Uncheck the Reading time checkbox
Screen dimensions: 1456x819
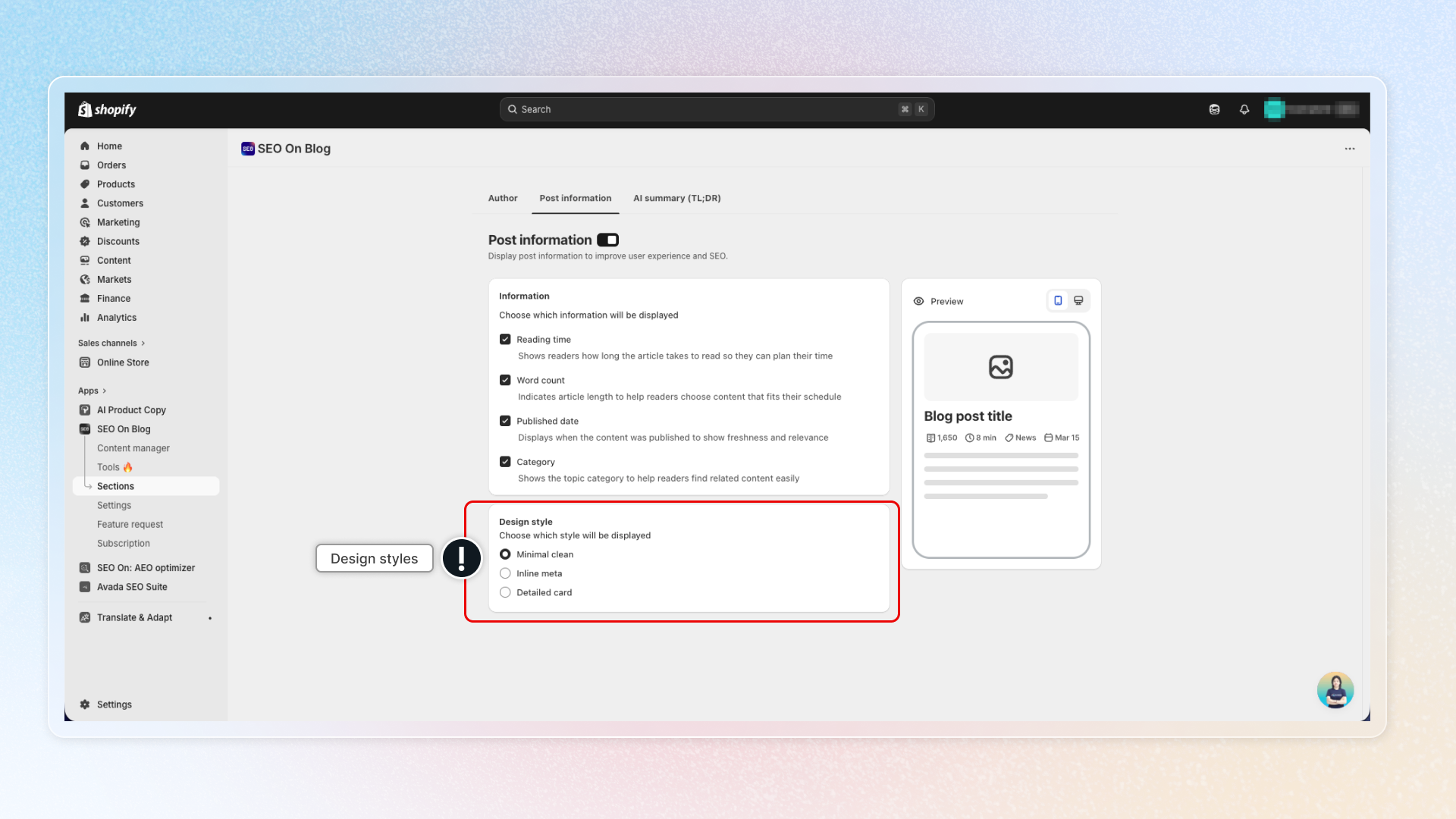click(x=505, y=340)
